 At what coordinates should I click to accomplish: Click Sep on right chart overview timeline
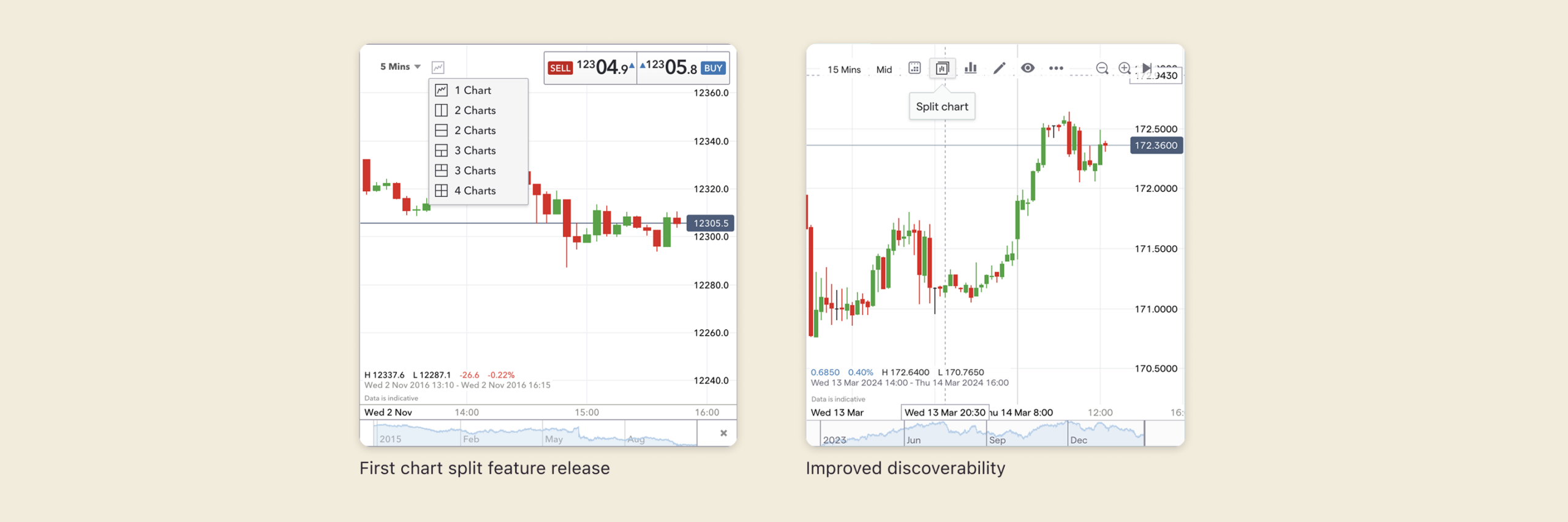coord(997,440)
